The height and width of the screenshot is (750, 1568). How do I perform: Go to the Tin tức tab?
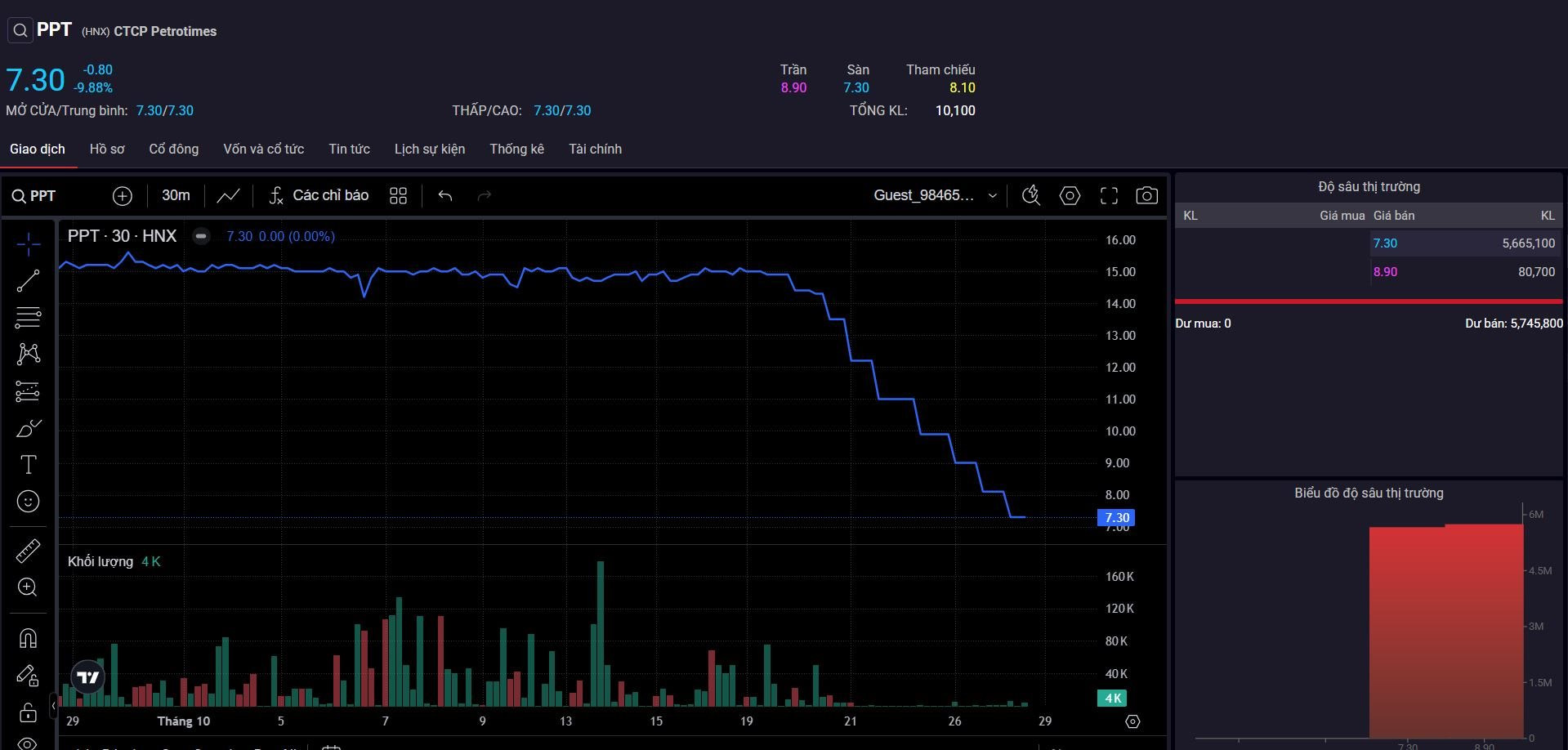(x=350, y=149)
